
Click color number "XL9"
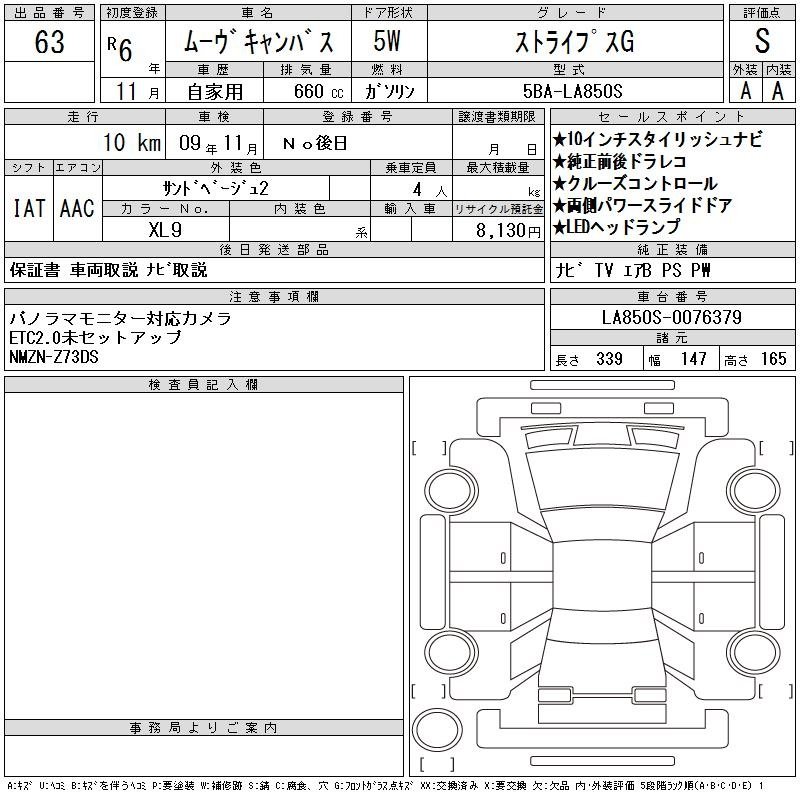coord(165,230)
